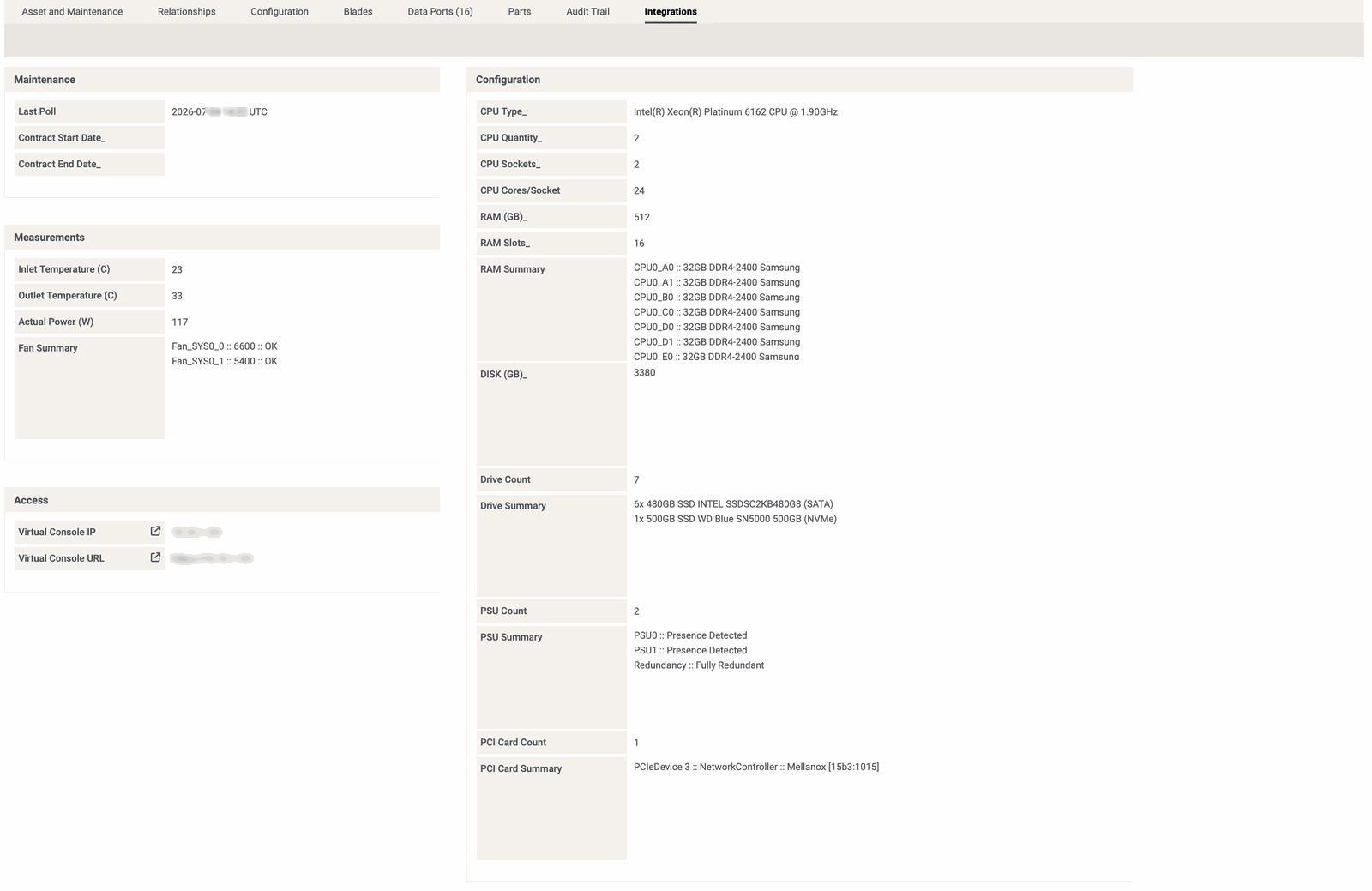
Task: Click the Virtual Console IP label
Action: pyautogui.click(x=57, y=532)
